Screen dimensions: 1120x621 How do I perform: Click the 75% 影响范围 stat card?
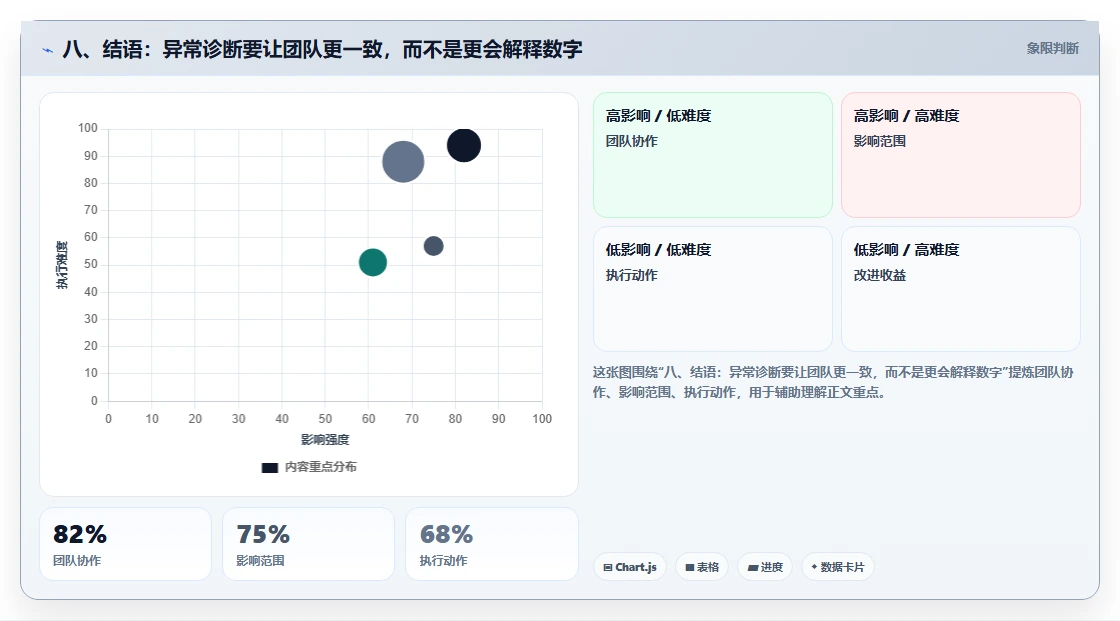click(x=309, y=544)
